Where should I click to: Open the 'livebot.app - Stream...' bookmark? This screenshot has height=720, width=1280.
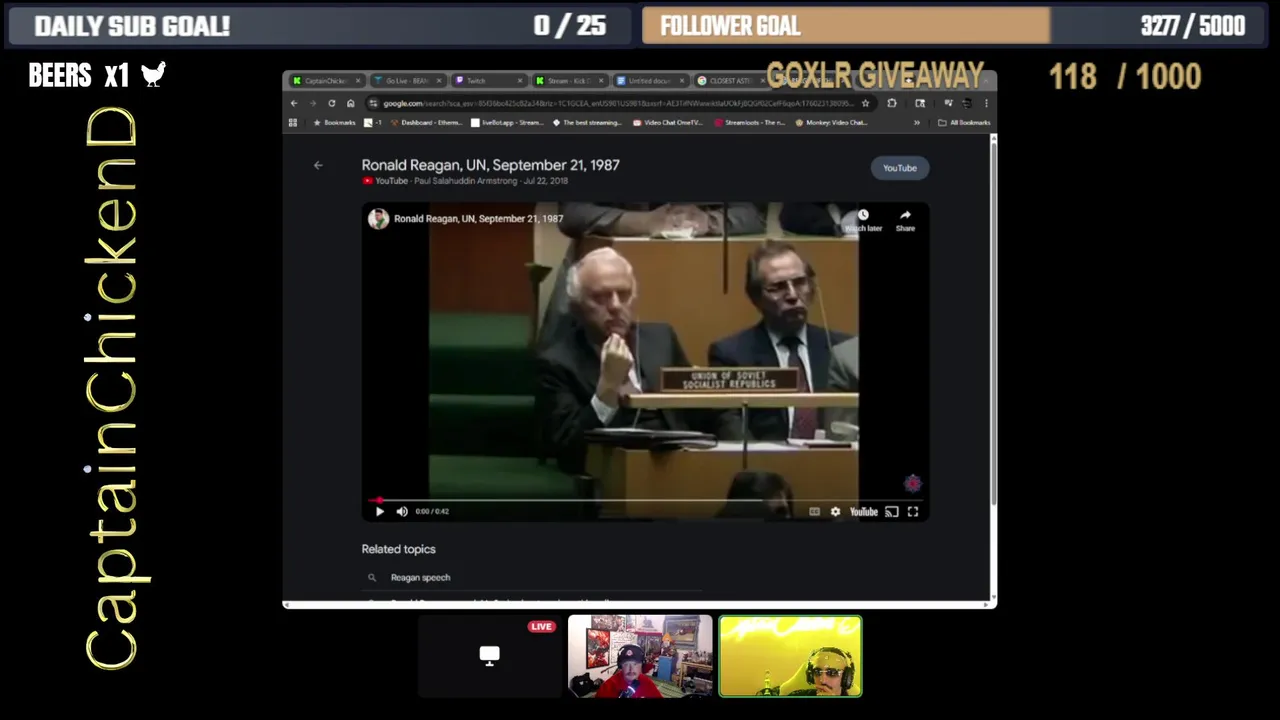tap(507, 123)
